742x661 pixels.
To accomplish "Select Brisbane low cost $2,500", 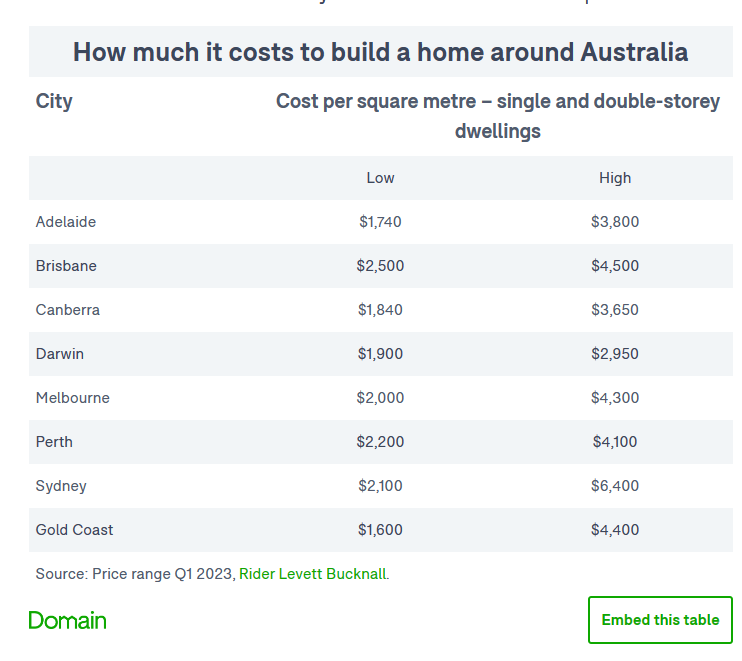I will pos(380,266).
